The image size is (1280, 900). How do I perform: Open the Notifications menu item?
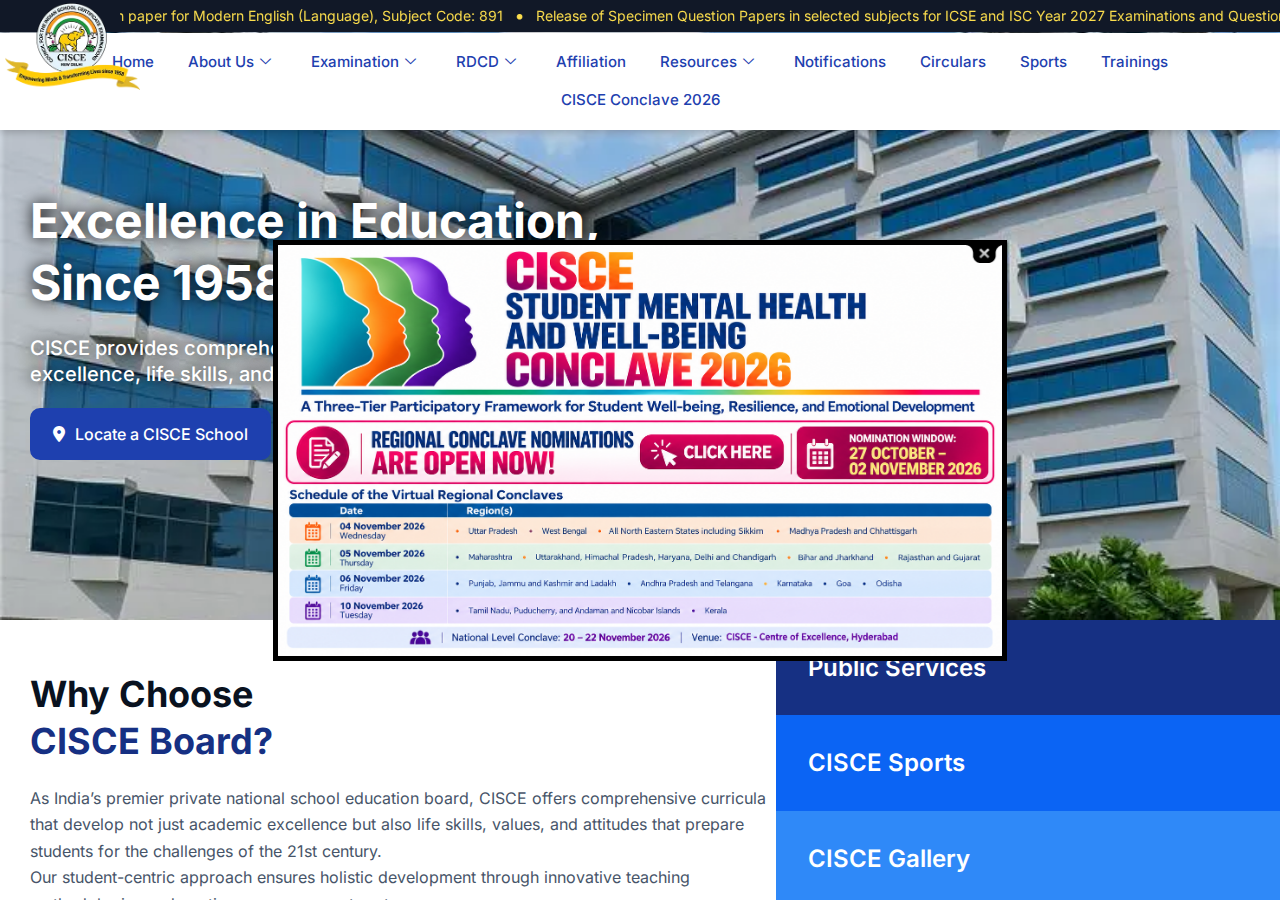click(840, 62)
